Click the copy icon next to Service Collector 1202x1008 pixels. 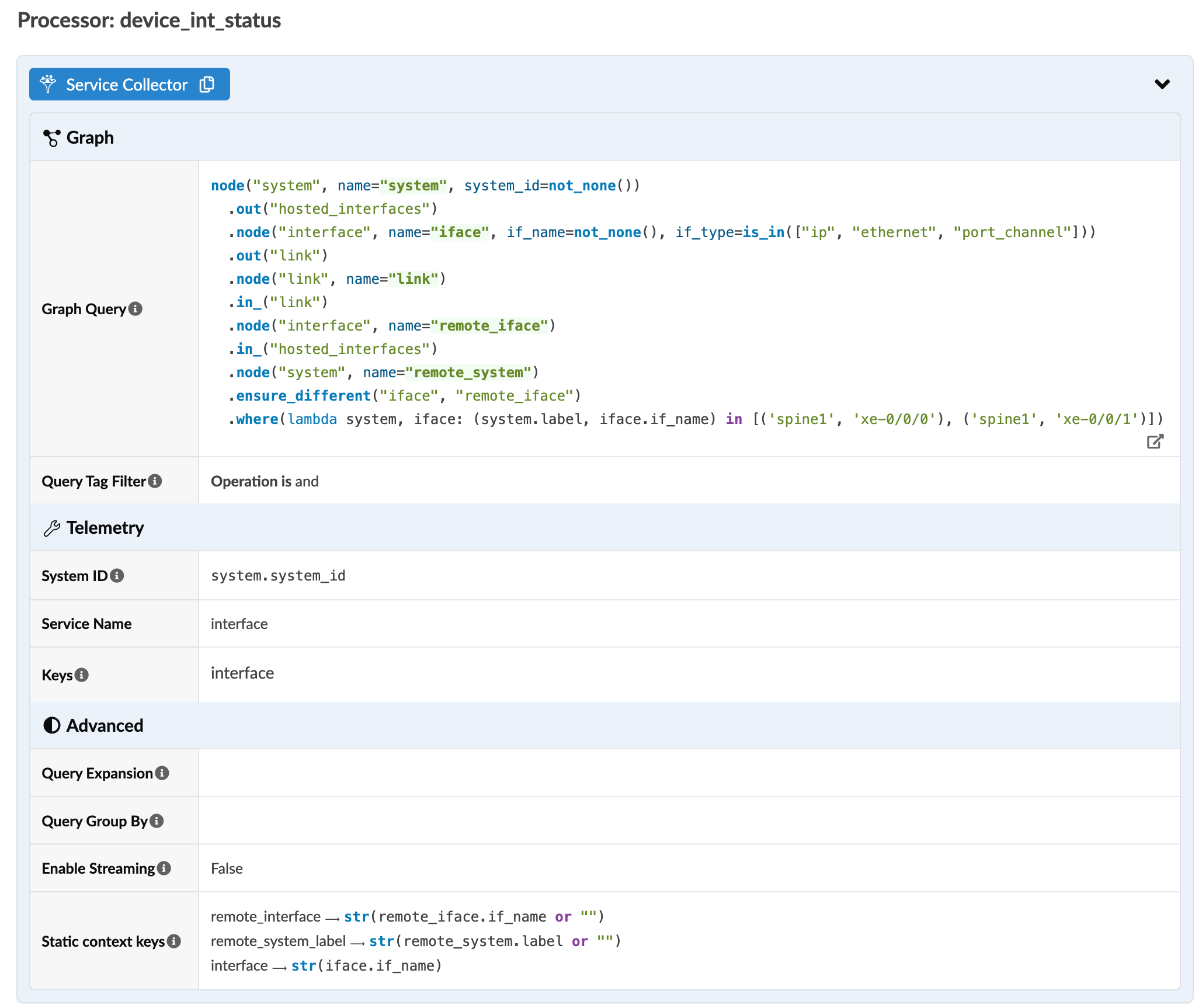(207, 84)
